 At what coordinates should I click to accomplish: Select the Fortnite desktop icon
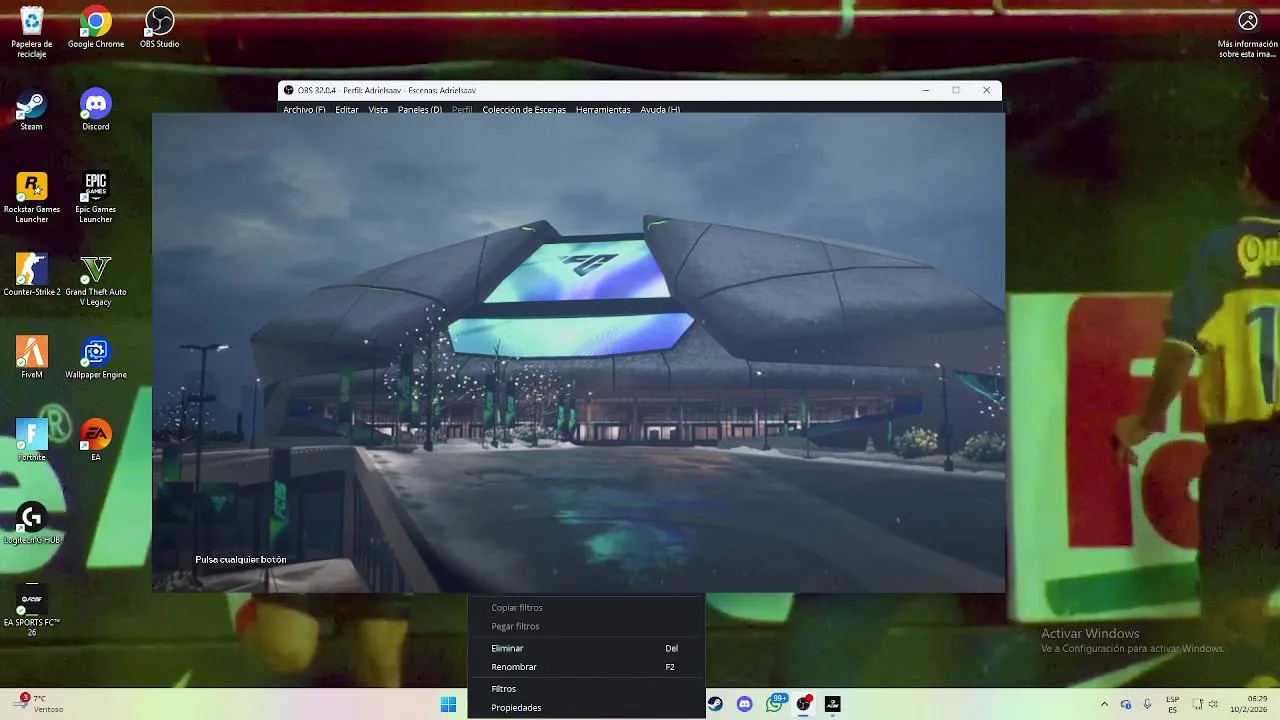click(x=32, y=440)
